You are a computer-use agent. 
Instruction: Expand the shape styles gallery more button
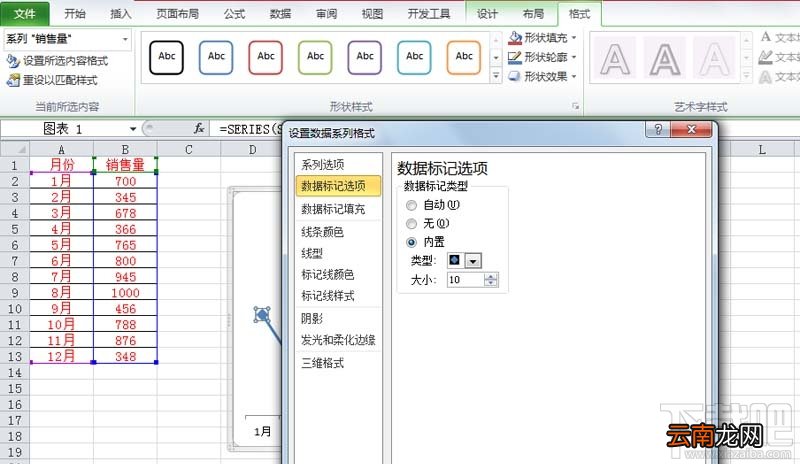[496, 76]
